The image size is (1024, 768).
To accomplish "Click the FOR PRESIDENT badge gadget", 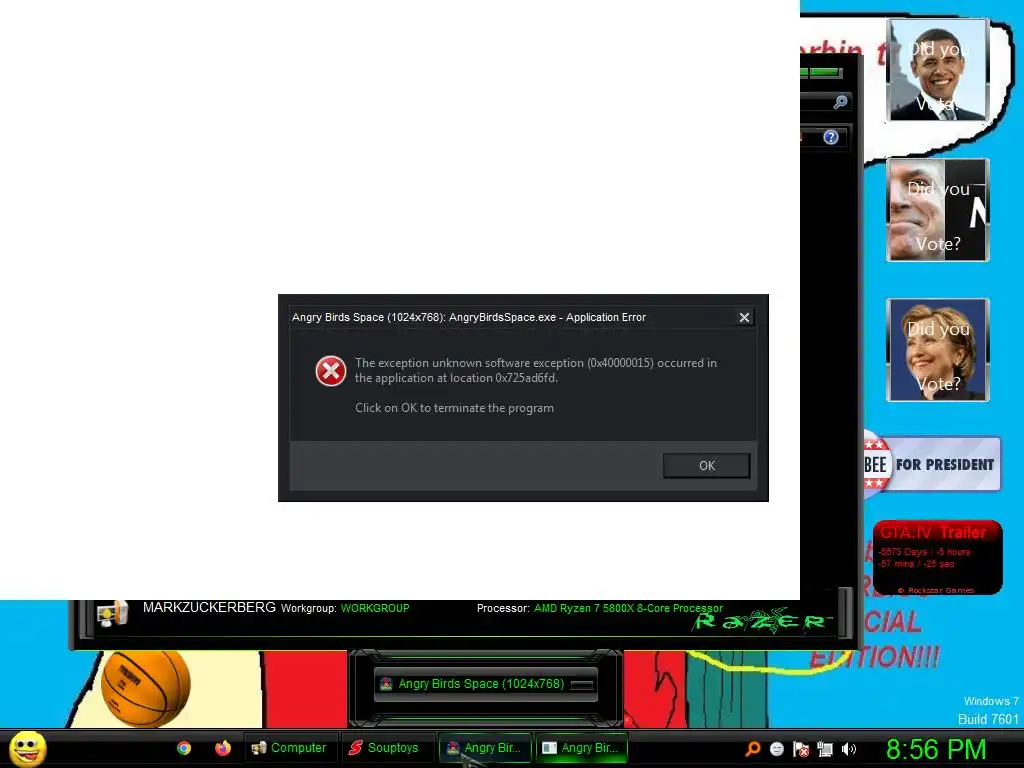I will click(933, 464).
